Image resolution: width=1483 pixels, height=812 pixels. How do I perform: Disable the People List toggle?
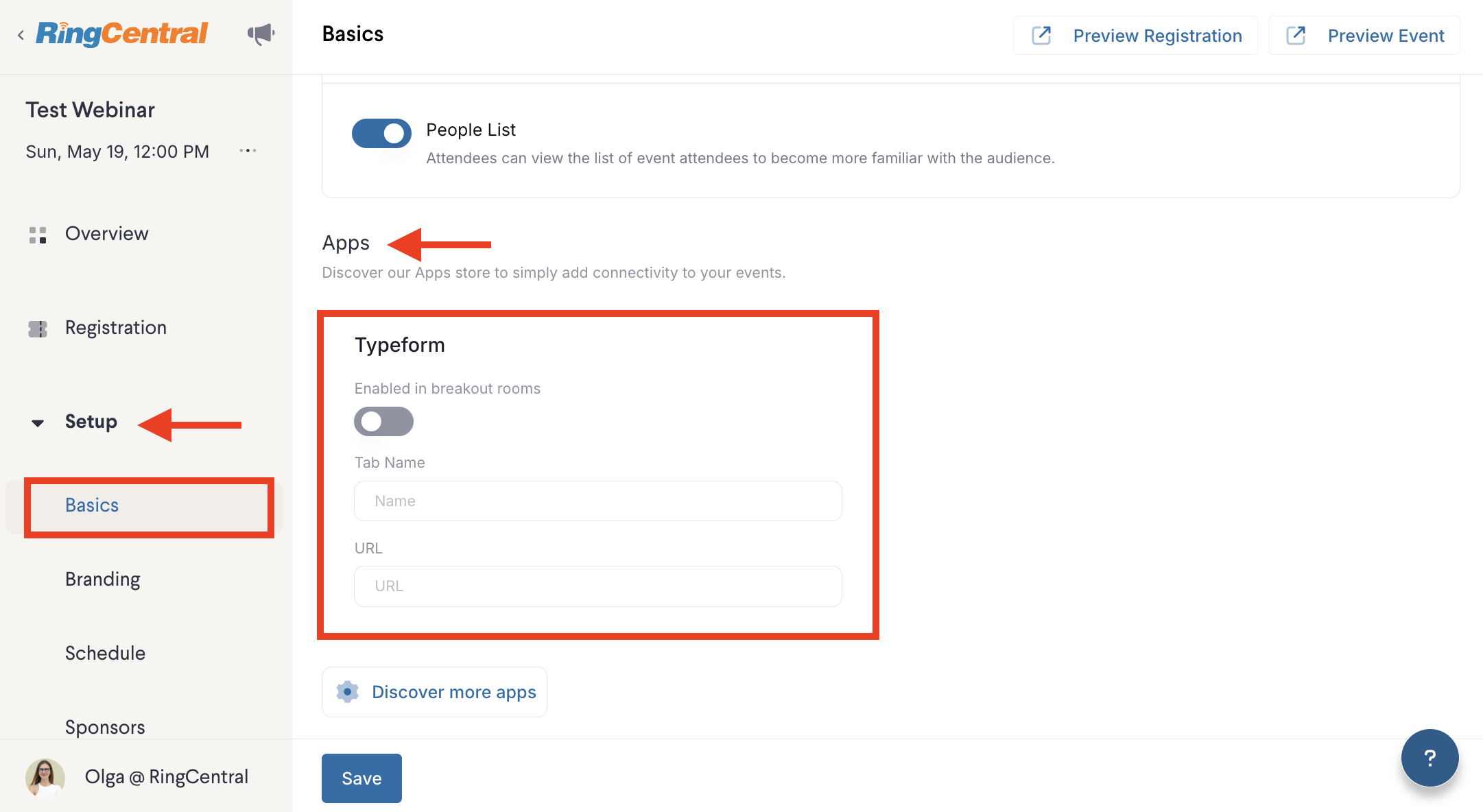(381, 133)
